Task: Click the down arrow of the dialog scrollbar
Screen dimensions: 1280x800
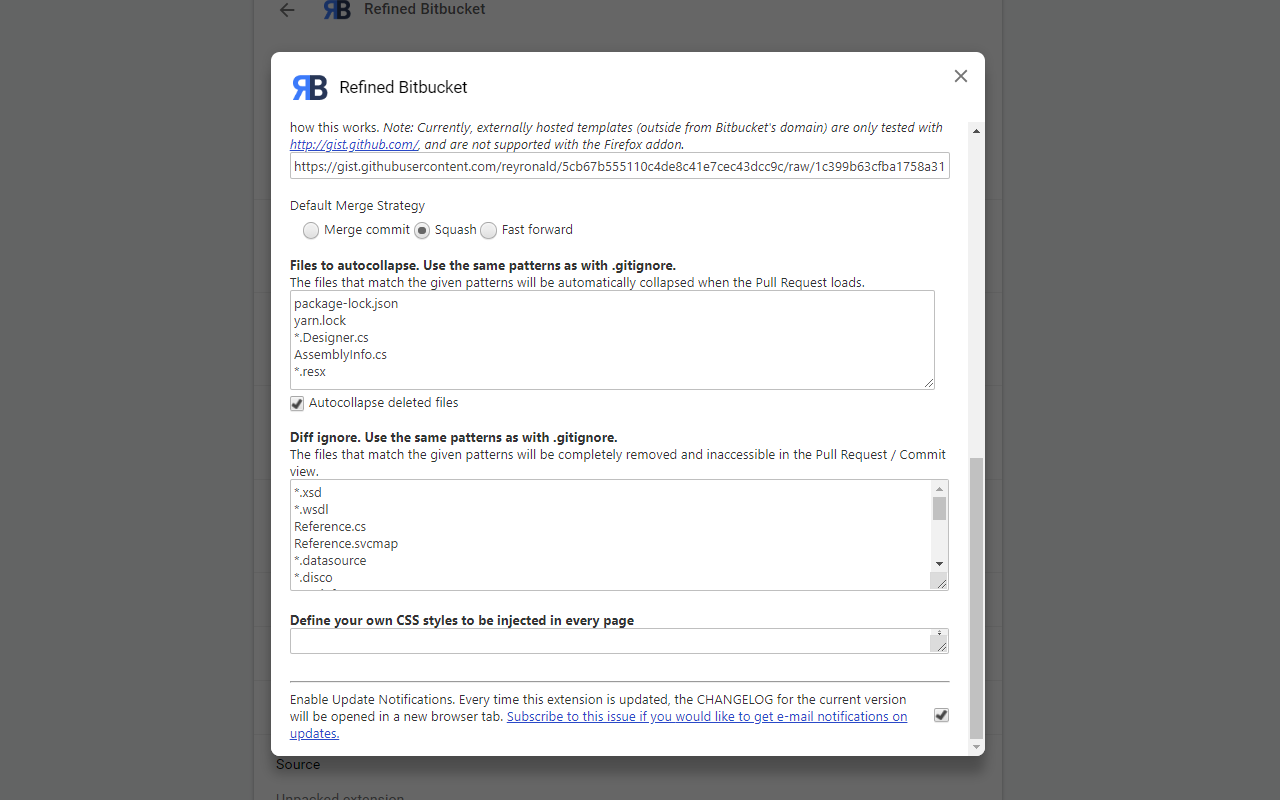Action: point(975,744)
